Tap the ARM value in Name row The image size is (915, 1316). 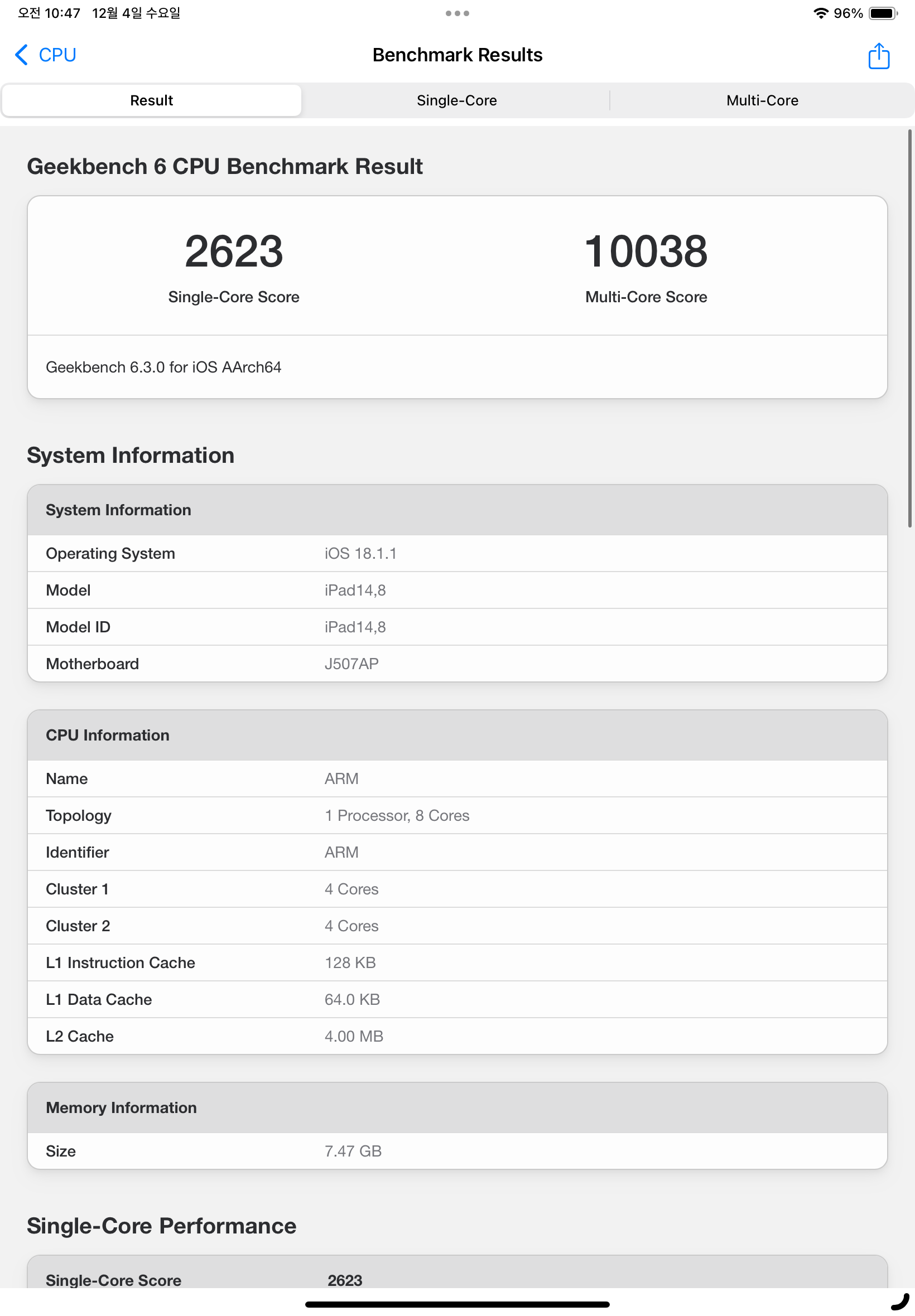click(341, 778)
